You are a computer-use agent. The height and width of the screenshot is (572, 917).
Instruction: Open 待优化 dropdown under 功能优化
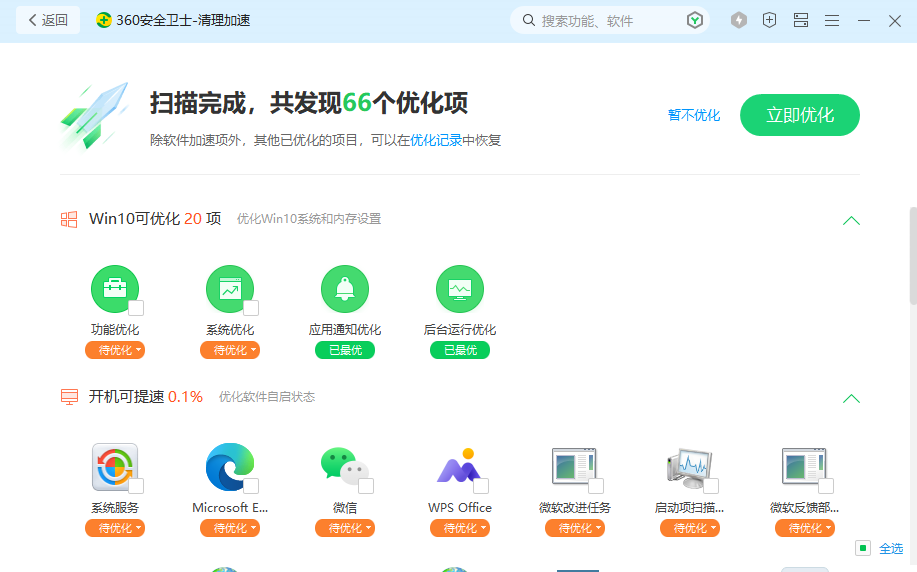pos(115,350)
